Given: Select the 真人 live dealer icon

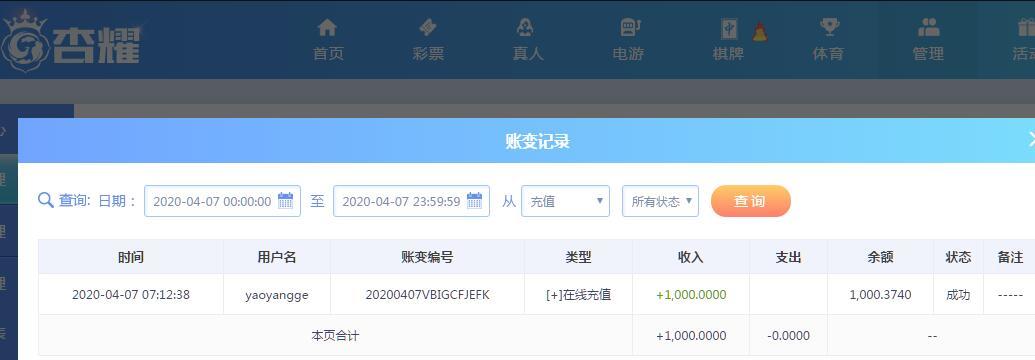Looking at the screenshot, I should (x=526, y=28).
